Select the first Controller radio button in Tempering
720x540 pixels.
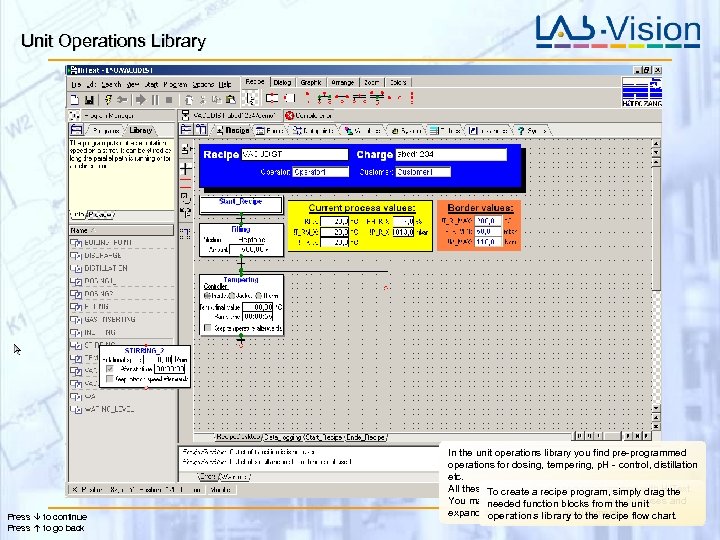pos(207,296)
